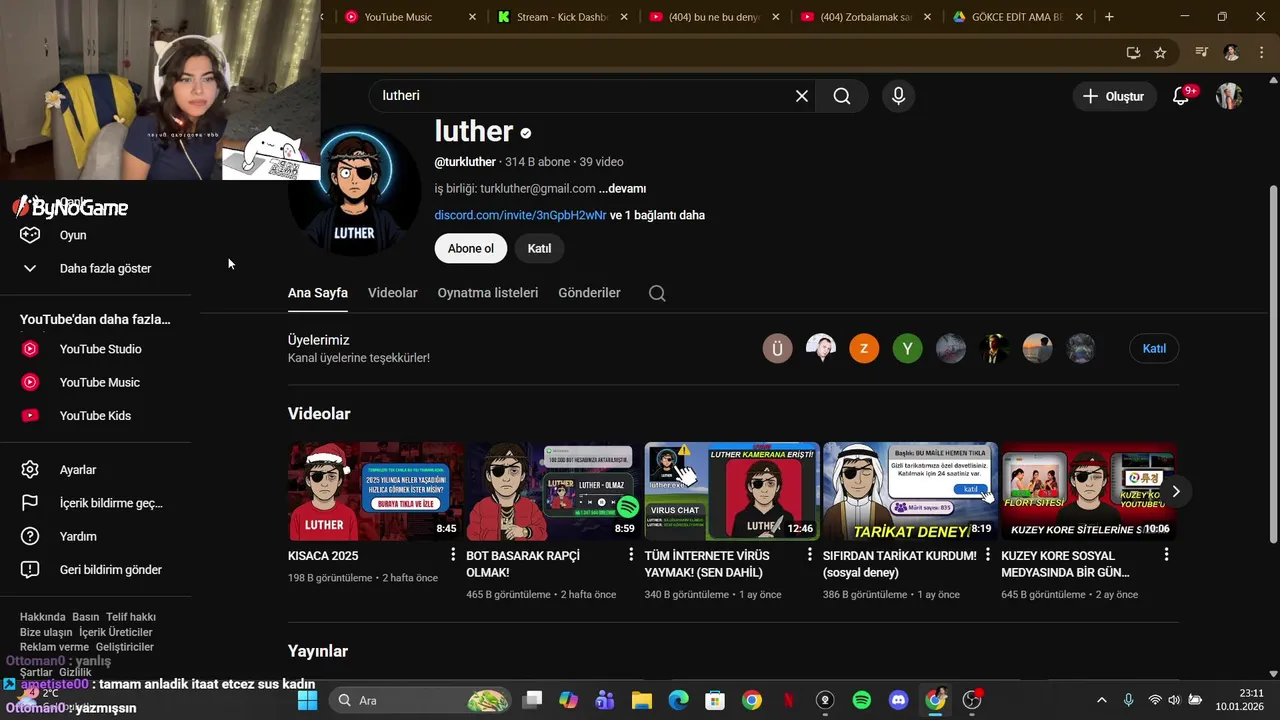Show next videos with carousel arrow

[x=1176, y=491]
